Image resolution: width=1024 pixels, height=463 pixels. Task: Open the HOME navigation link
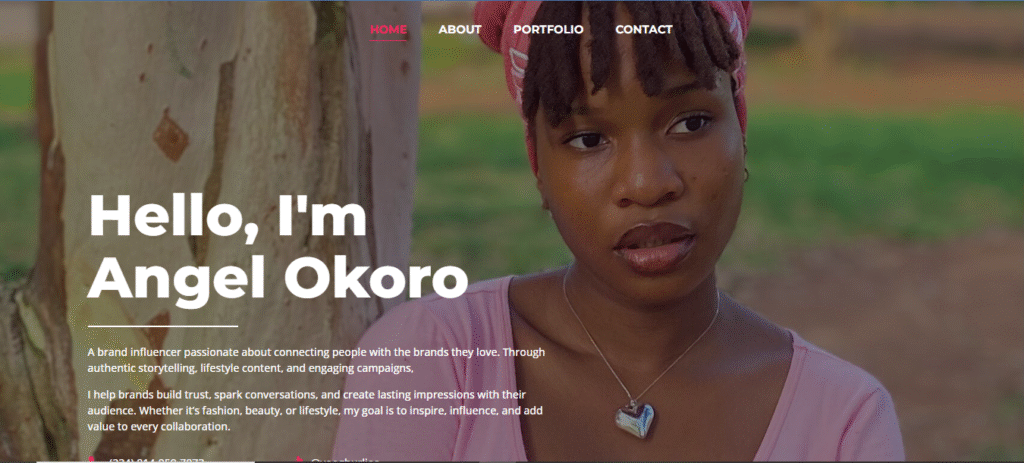(388, 29)
